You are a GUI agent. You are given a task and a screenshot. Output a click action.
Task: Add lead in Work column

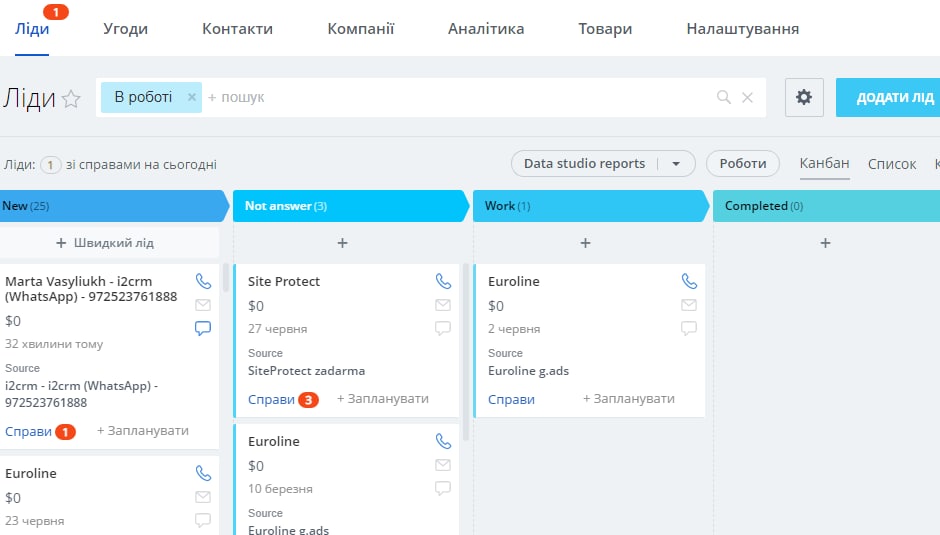pyautogui.click(x=585, y=243)
